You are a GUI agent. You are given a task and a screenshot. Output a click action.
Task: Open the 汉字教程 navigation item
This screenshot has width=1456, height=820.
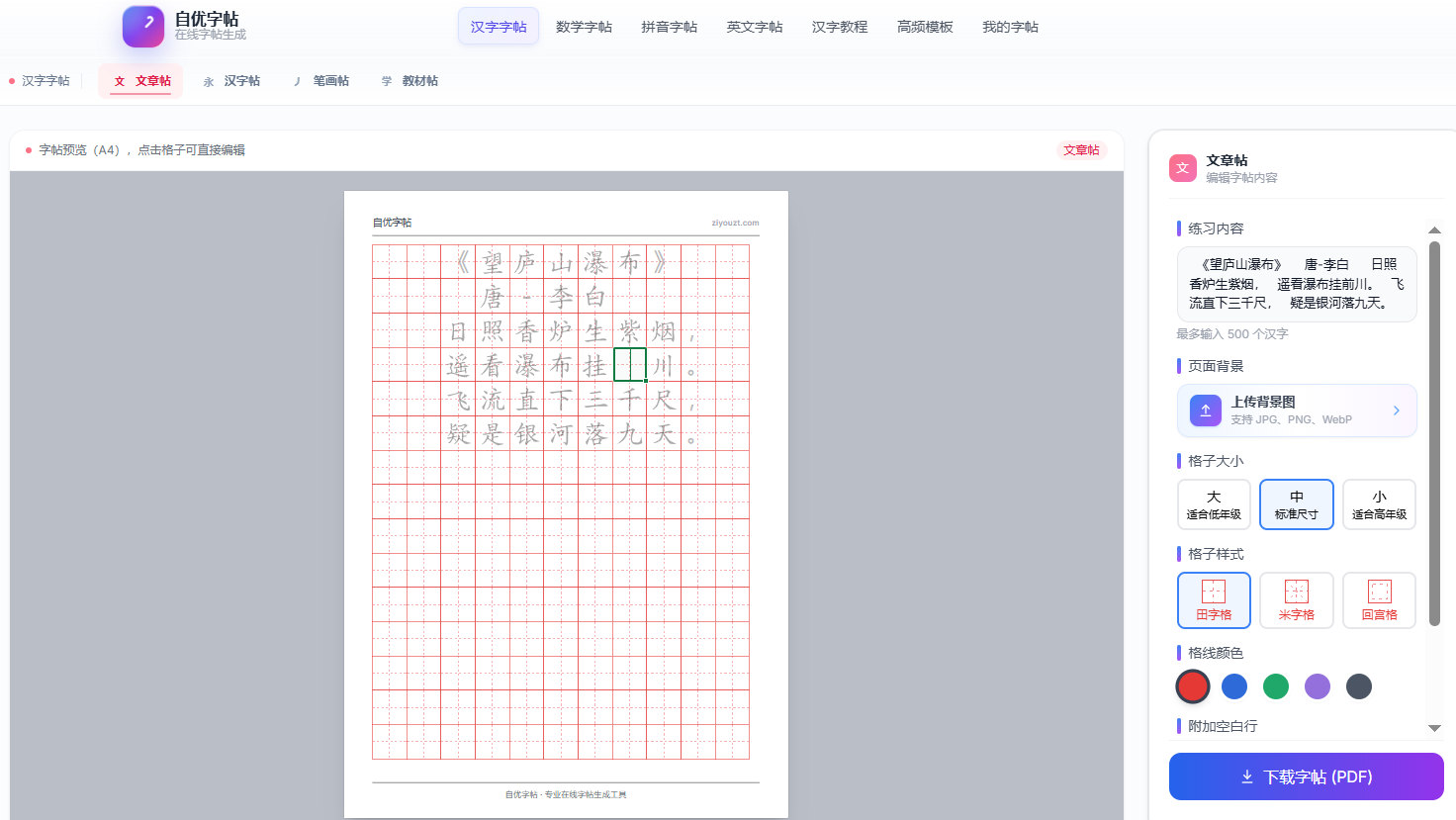coord(840,27)
